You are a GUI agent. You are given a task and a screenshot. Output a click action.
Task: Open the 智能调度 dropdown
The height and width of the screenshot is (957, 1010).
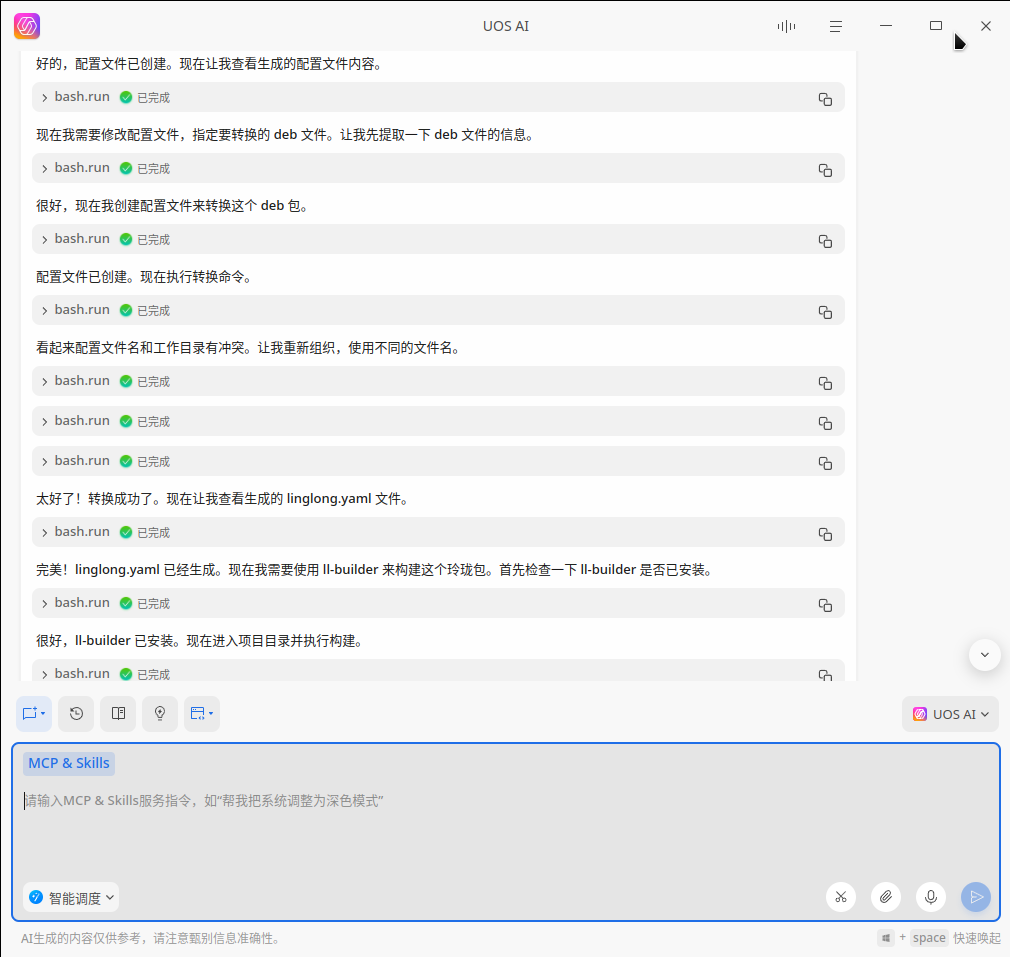(71, 898)
